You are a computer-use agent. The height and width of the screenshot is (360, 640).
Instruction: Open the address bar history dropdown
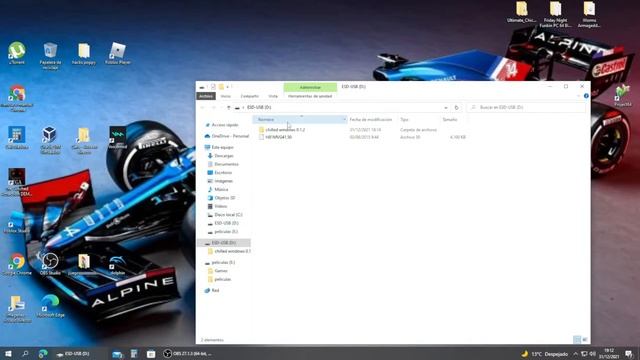[446, 107]
